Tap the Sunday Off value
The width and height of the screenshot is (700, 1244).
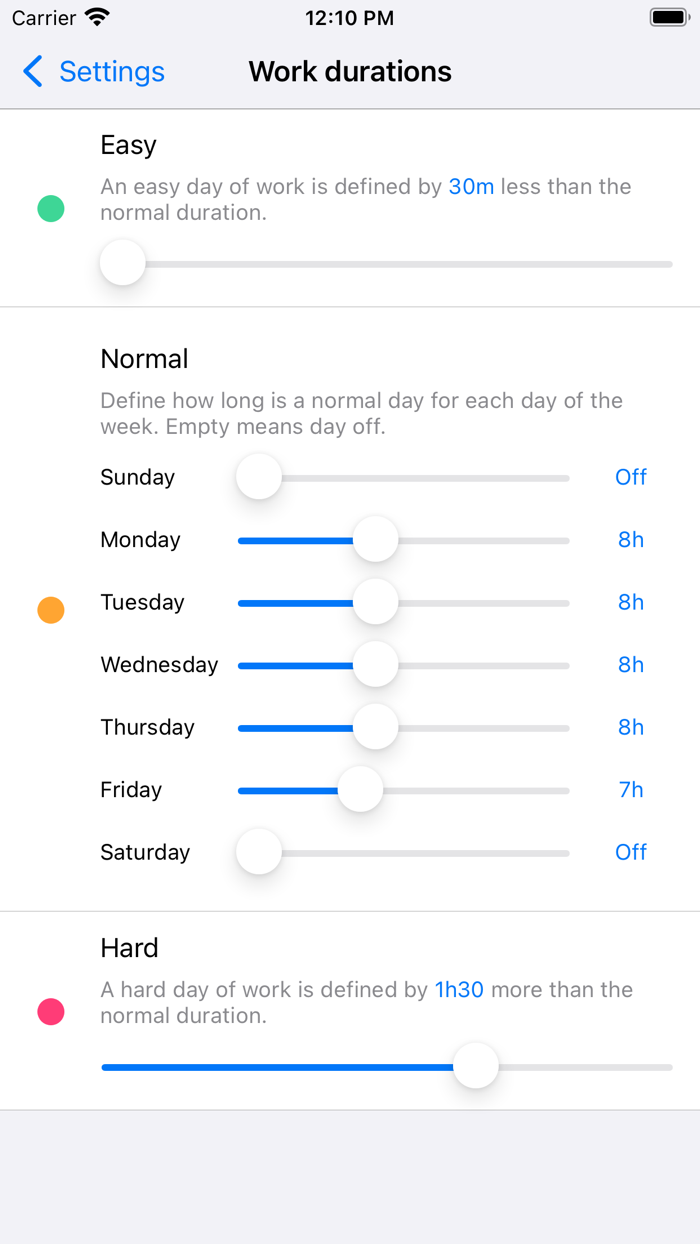(631, 477)
